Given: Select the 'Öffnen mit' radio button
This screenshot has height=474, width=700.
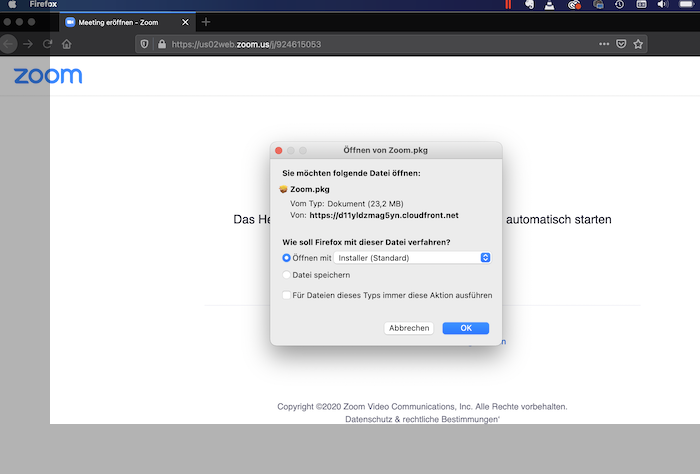Looking at the screenshot, I should coord(287,257).
